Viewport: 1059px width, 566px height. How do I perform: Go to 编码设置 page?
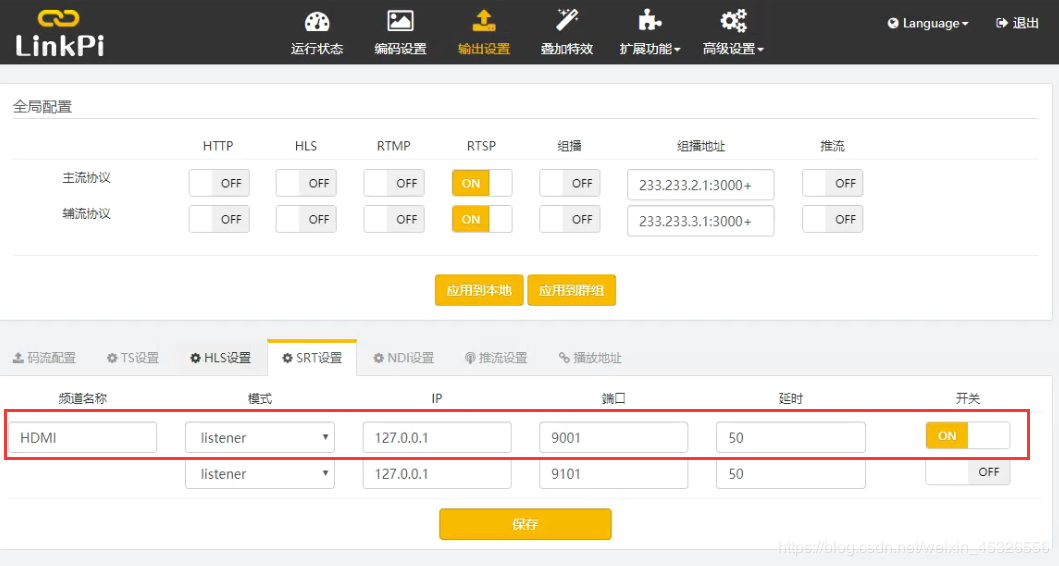400,49
